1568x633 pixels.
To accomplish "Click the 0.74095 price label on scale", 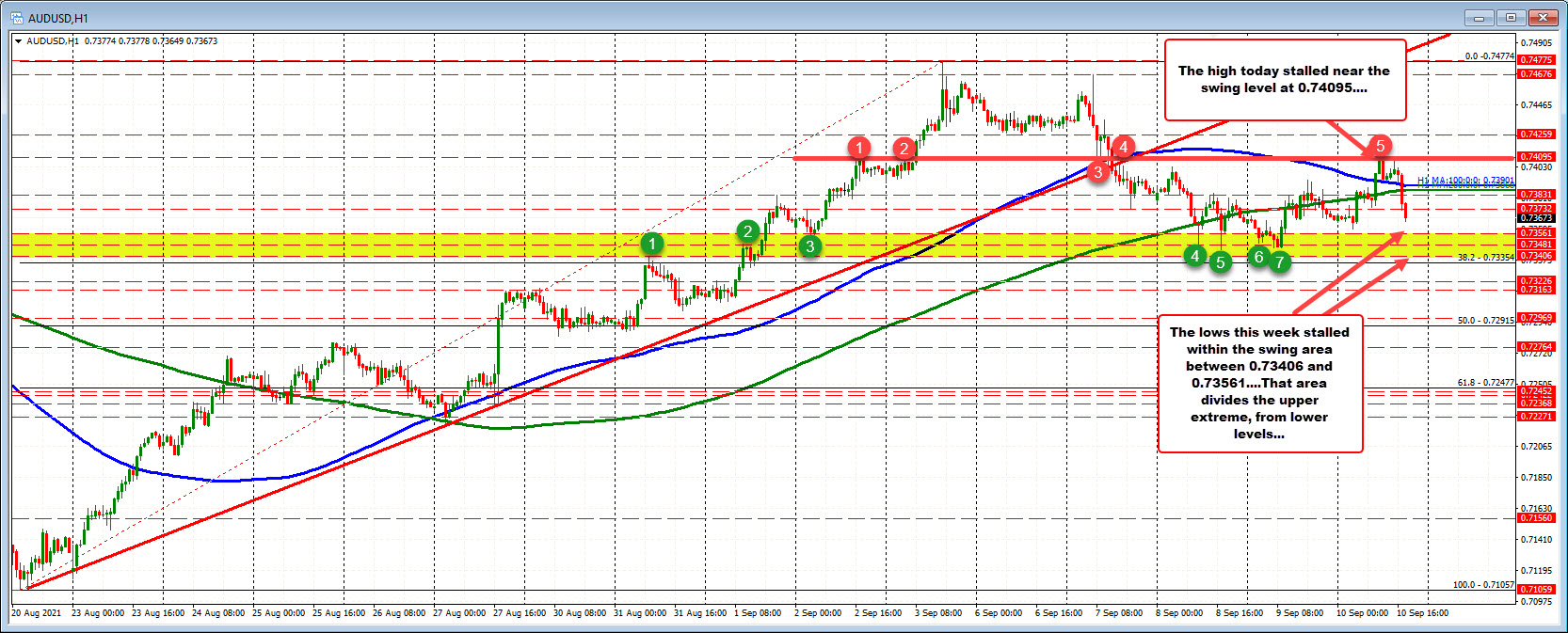I will pos(1537,157).
